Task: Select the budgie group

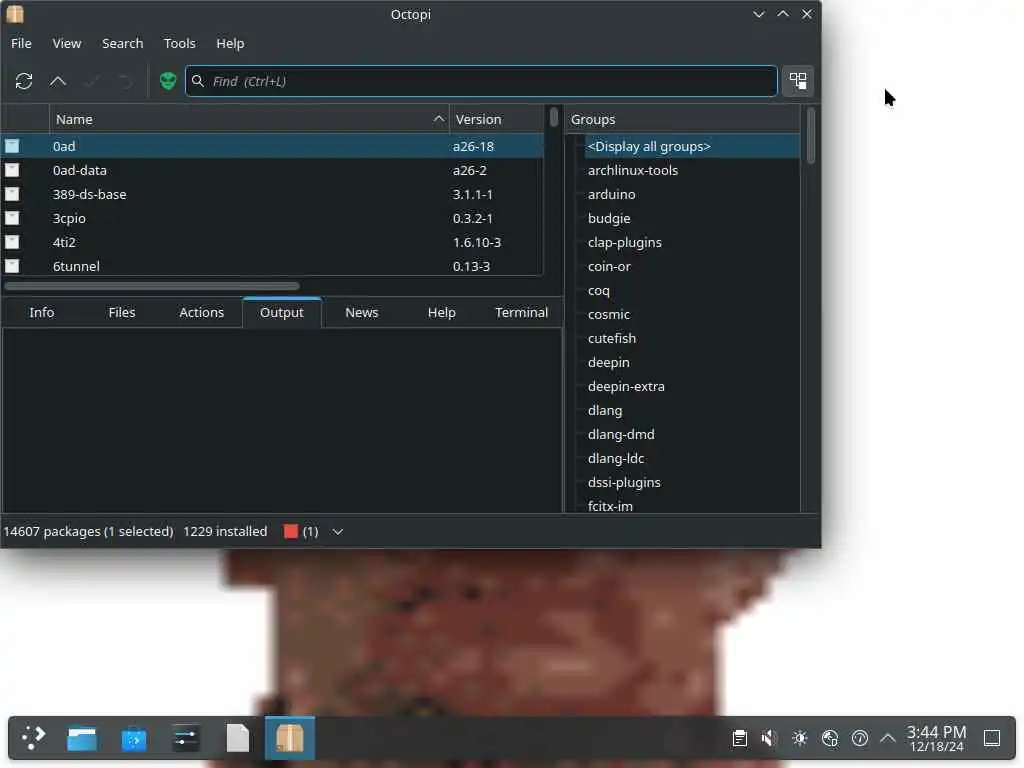Action: [x=609, y=218]
